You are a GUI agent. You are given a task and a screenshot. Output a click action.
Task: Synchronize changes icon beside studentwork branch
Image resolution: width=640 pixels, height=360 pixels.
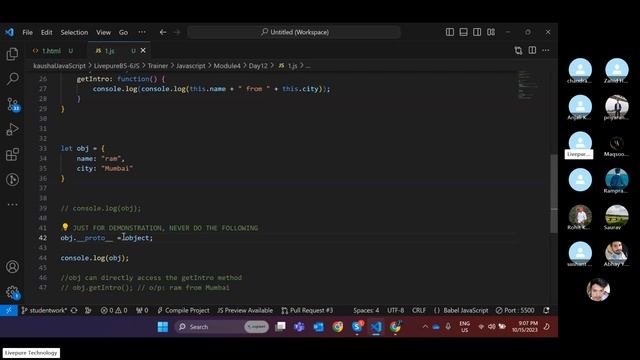pos(74,311)
